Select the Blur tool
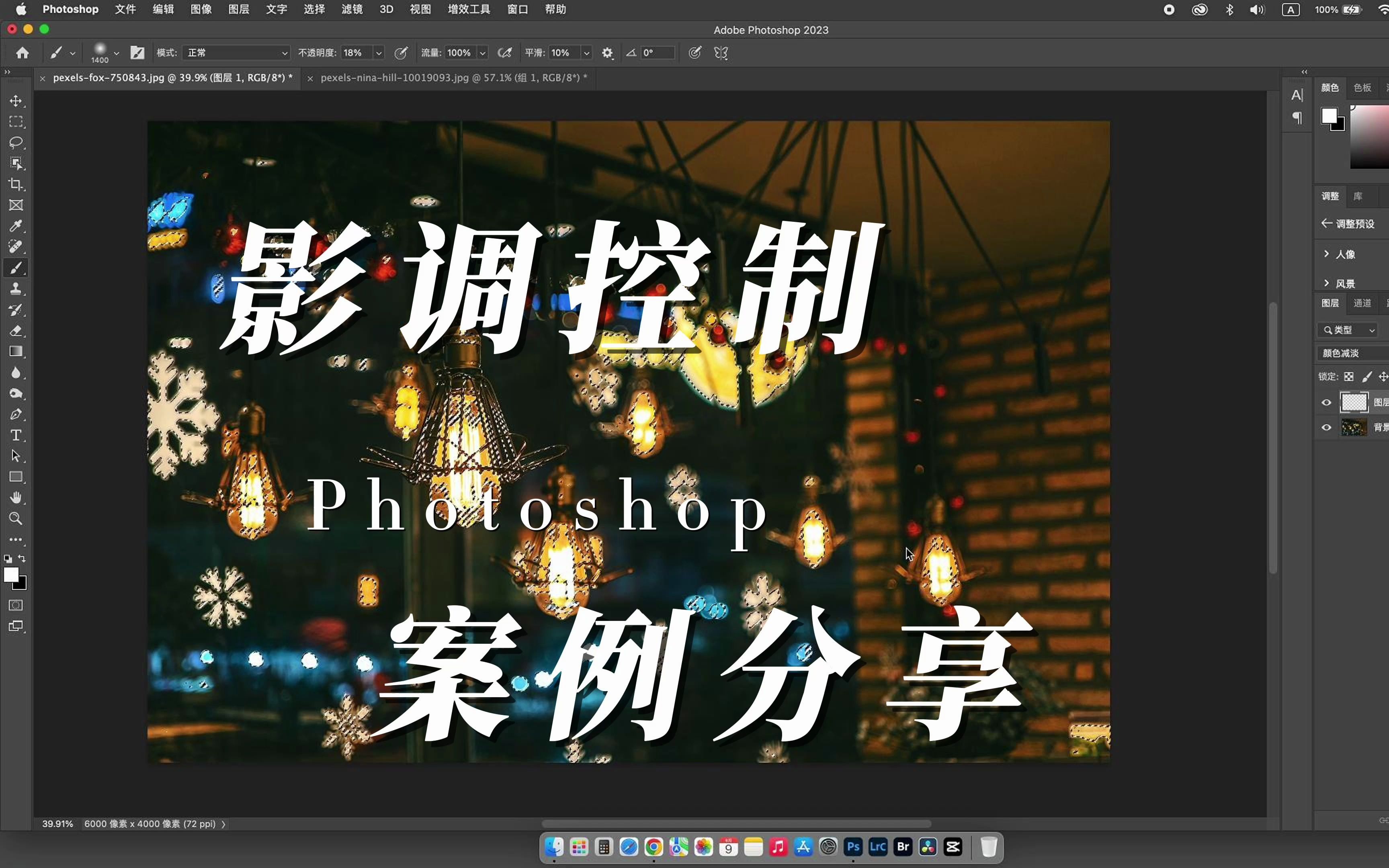Screen dimensions: 1389x868 tap(16, 373)
